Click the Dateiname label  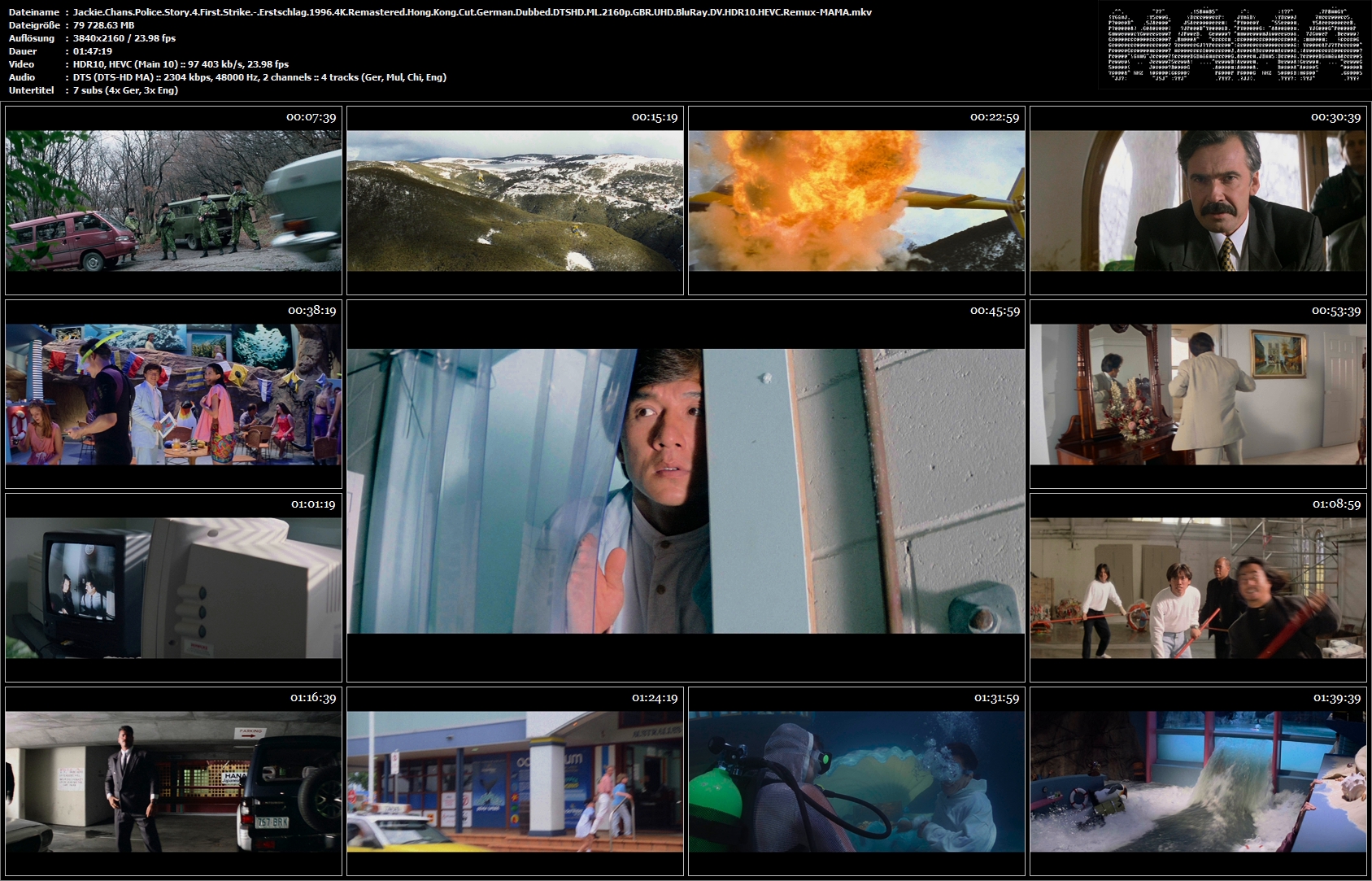[33, 12]
